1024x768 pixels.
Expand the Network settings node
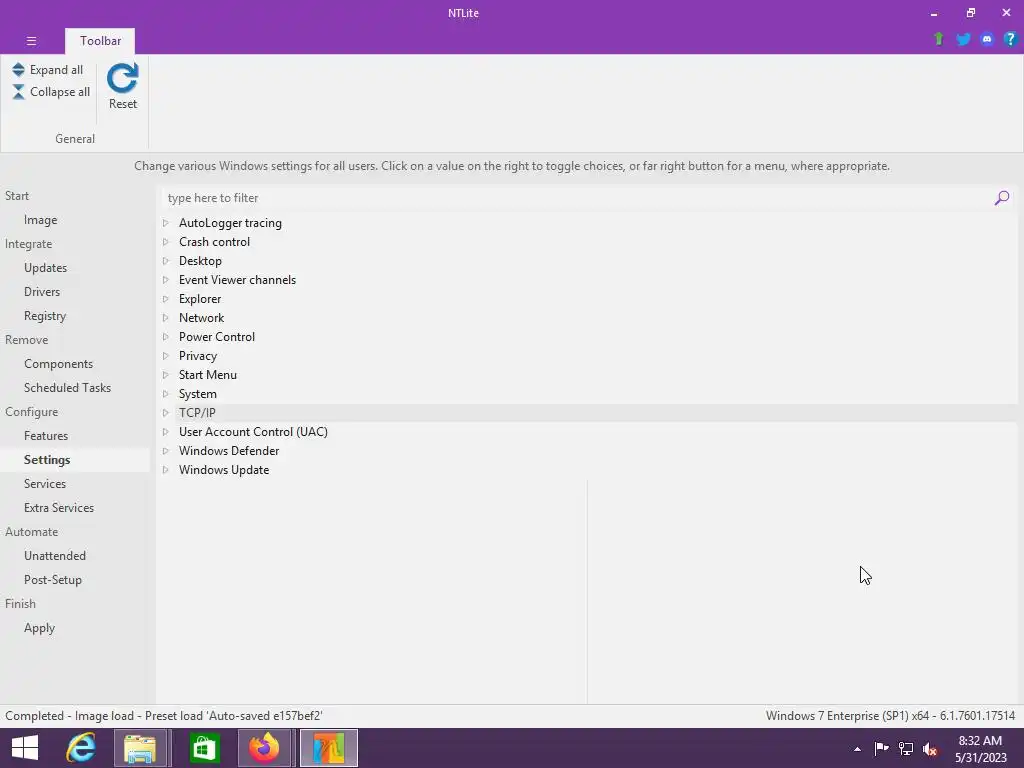[166, 318]
